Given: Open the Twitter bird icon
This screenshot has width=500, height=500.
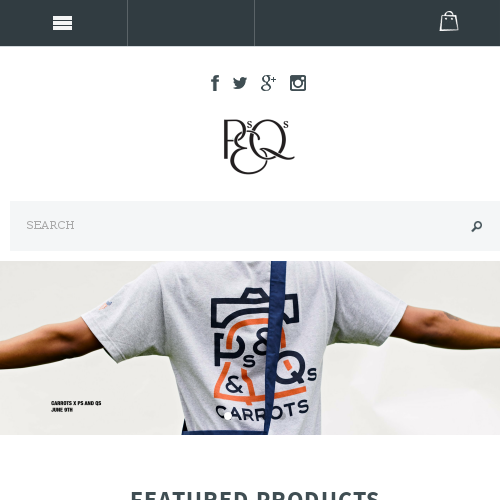Looking at the screenshot, I should [240, 83].
